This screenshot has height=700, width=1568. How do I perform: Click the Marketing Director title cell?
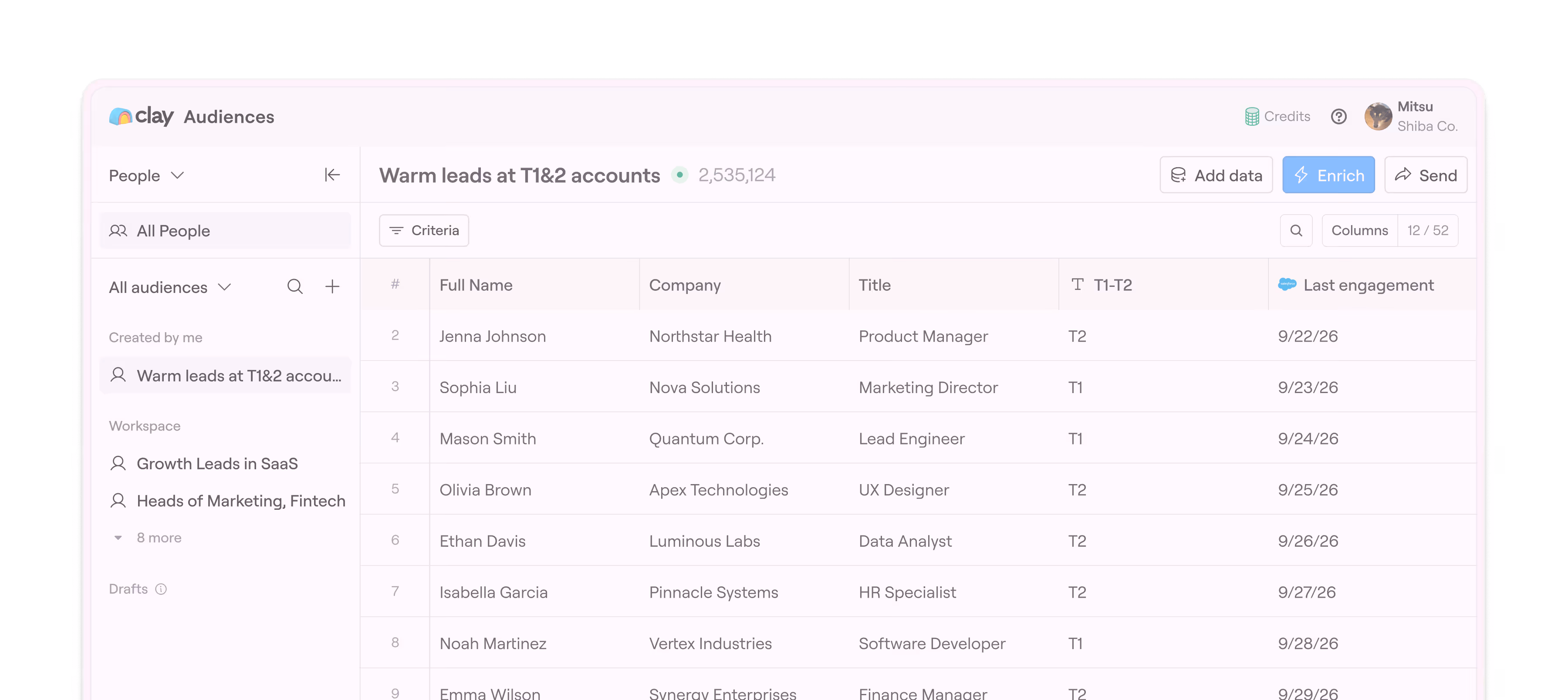(953, 387)
